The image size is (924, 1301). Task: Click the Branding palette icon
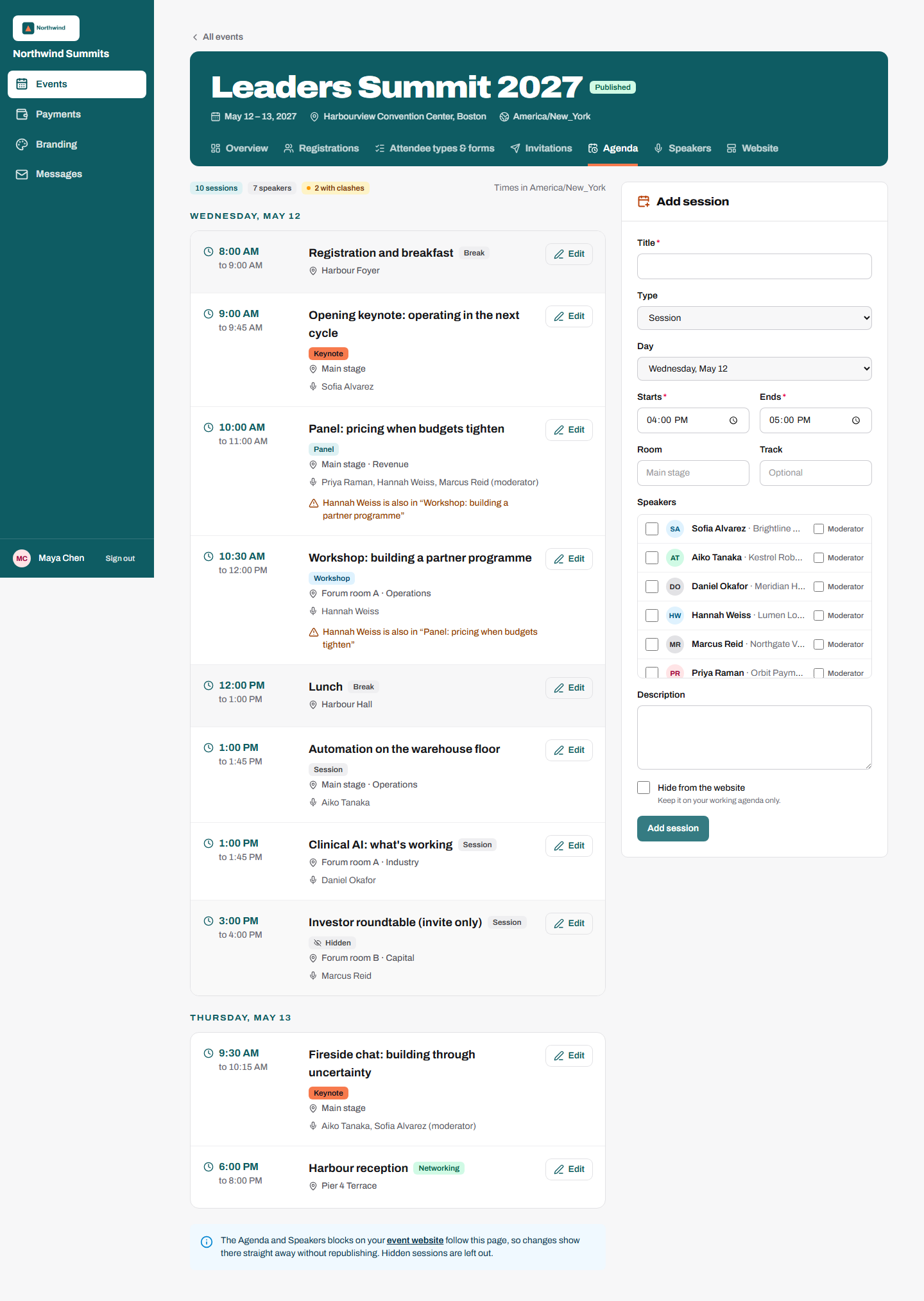click(22, 144)
